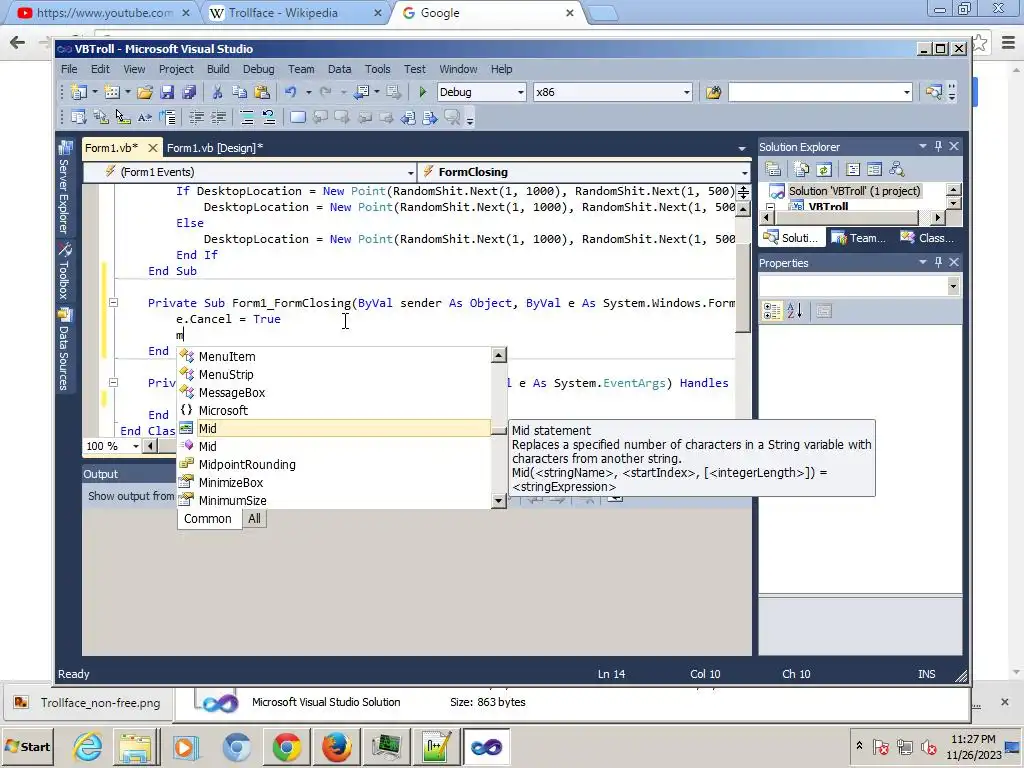
Task: Open the File menu
Action: [69, 69]
